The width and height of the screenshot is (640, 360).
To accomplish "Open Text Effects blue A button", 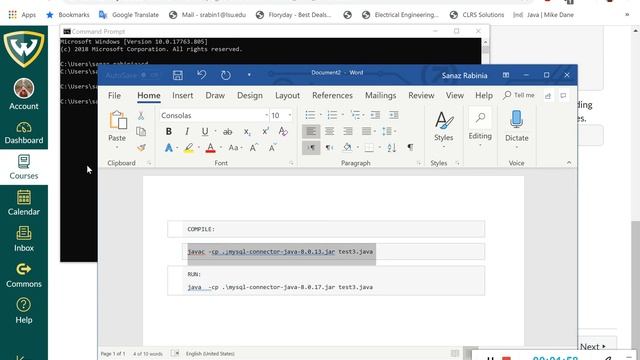I will (x=169, y=148).
